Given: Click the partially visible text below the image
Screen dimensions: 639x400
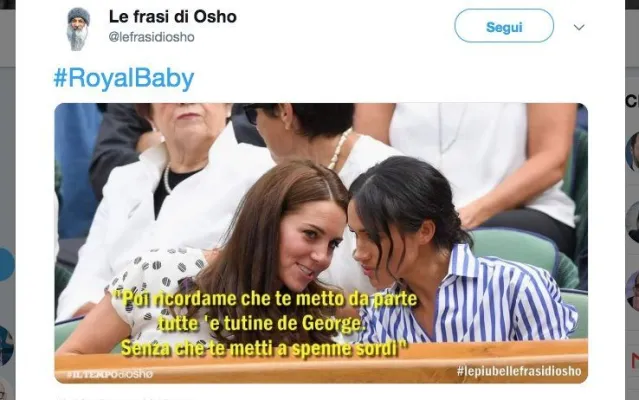Looking at the screenshot, I should 122,398.
